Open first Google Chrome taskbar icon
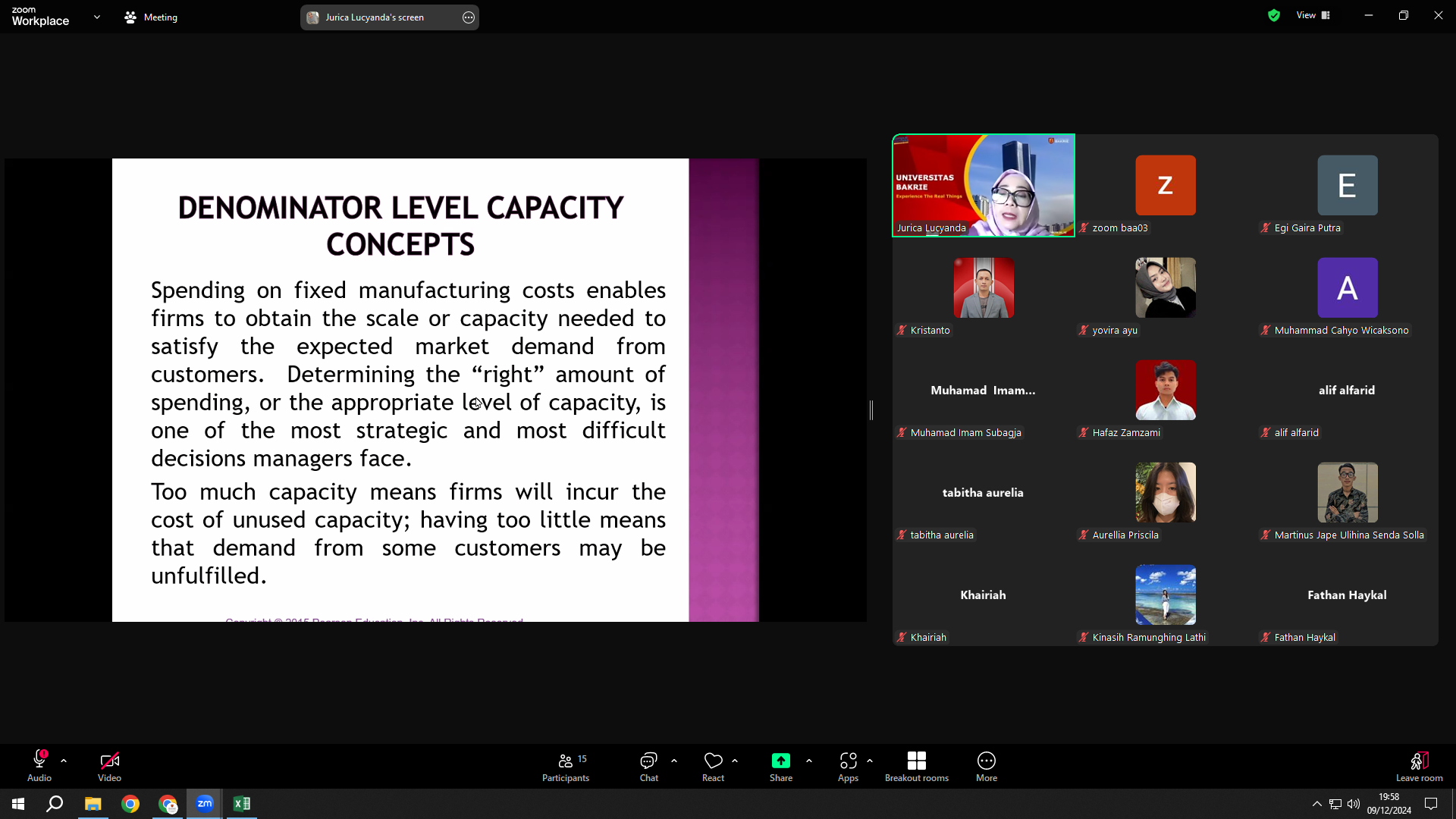The height and width of the screenshot is (819, 1456). (130, 804)
